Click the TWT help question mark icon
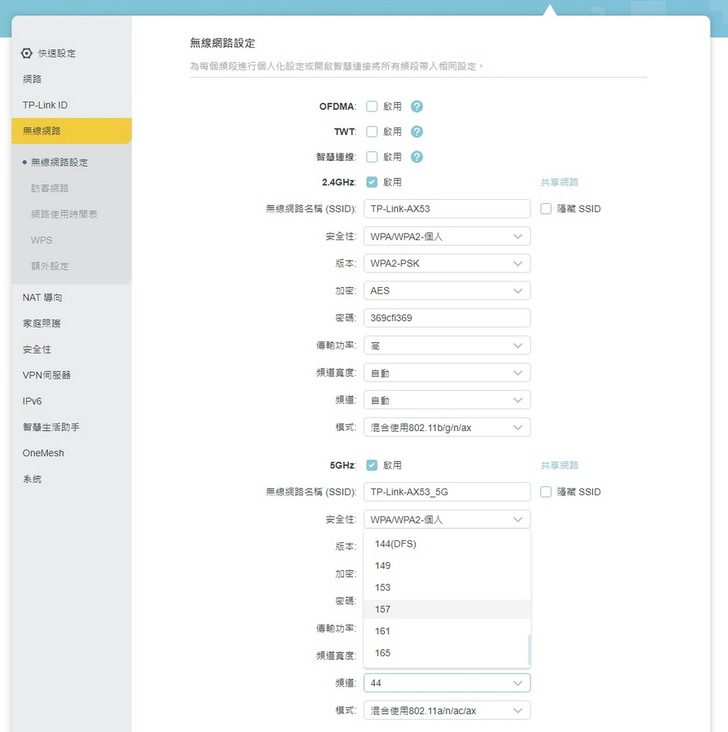 417,131
